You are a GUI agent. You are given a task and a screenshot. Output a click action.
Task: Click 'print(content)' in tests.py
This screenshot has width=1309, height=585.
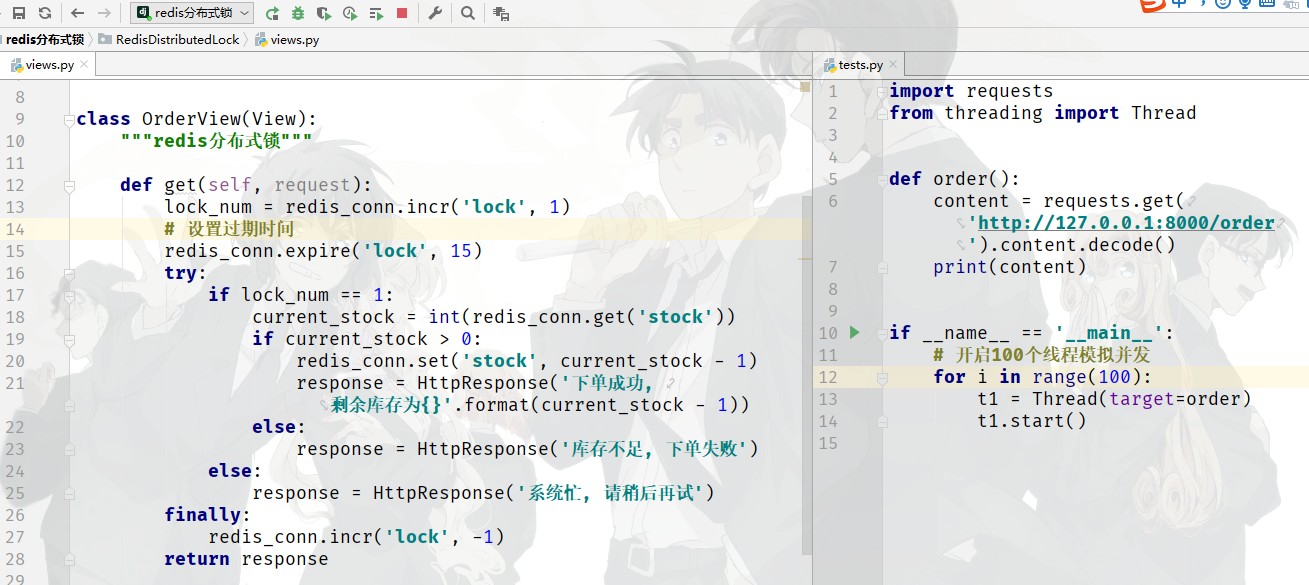(1009, 267)
